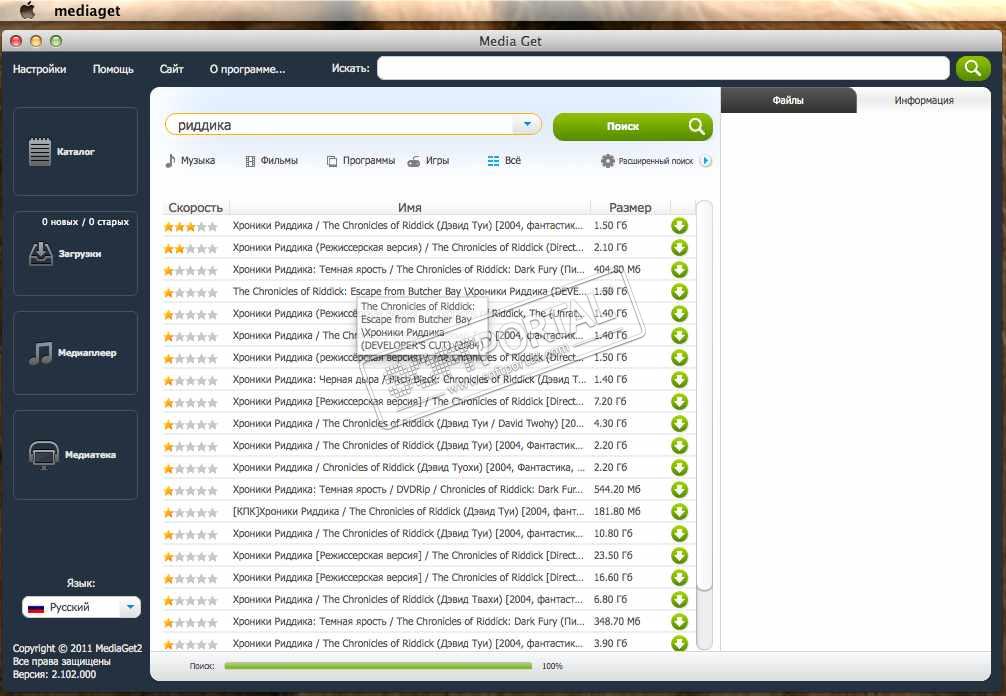Sort results by Размер column
Image resolution: width=1006 pixels, height=696 pixels.
pos(630,207)
